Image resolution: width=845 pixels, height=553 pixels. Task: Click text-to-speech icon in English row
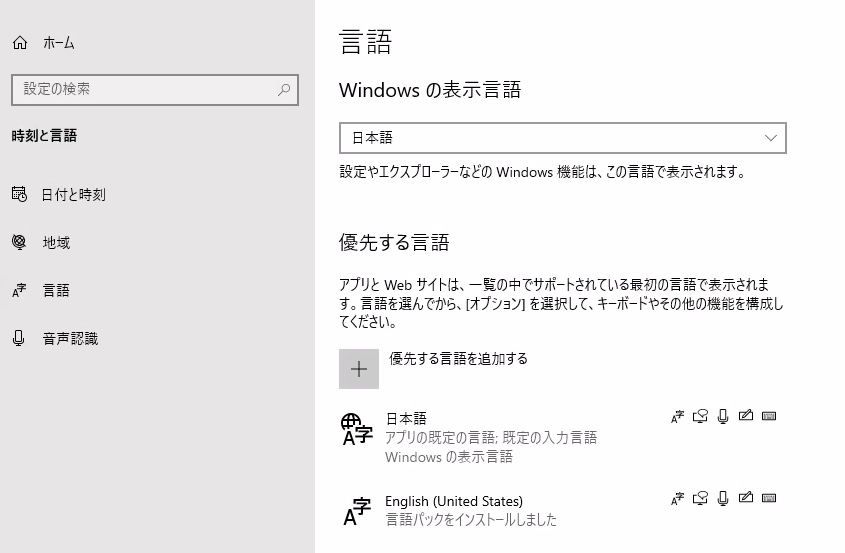(700, 498)
